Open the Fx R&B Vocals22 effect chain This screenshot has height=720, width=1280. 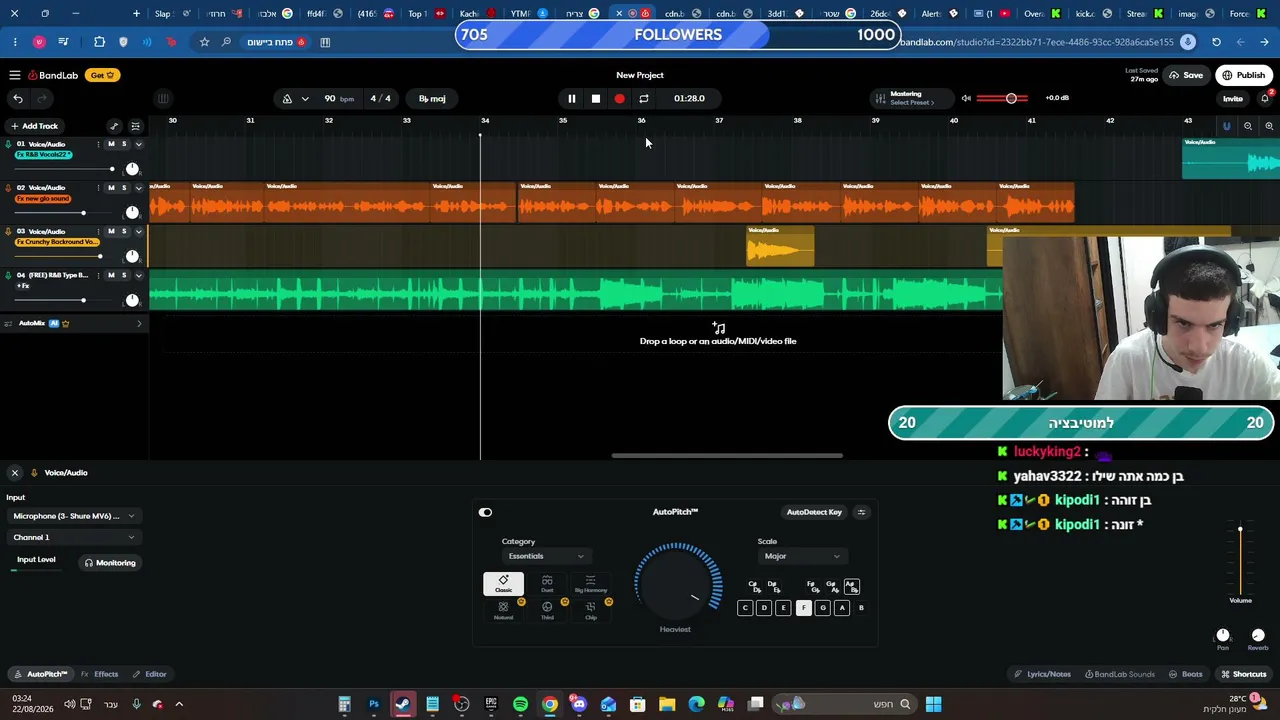pos(43,155)
